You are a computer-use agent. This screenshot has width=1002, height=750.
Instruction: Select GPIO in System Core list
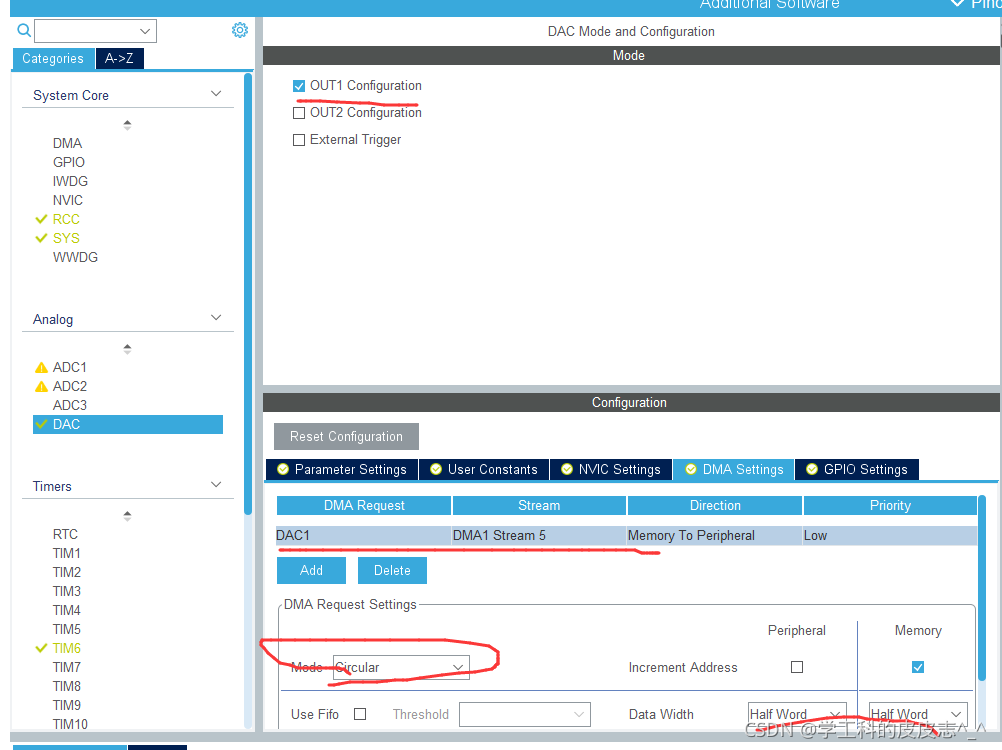point(69,162)
